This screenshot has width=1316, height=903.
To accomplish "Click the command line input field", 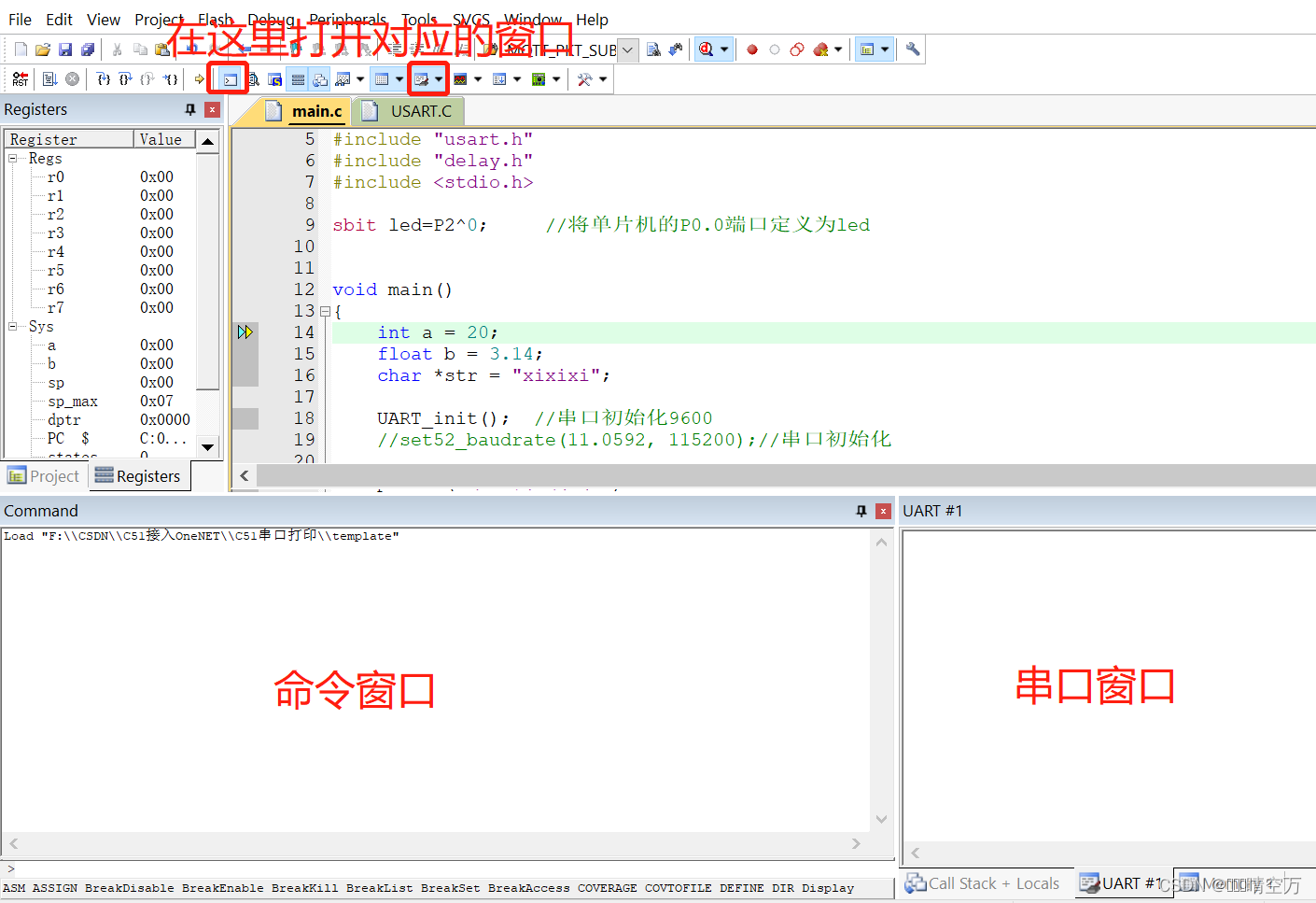I will point(448,868).
